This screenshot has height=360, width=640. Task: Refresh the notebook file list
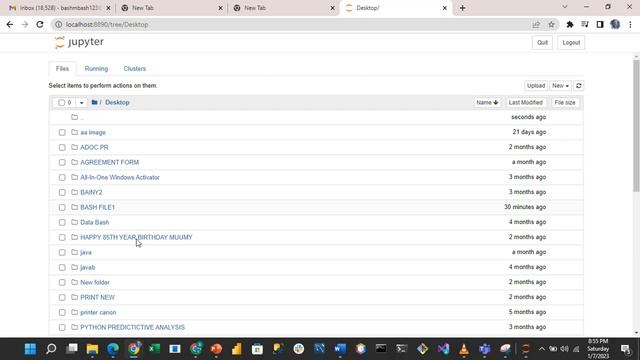[x=578, y=86]
